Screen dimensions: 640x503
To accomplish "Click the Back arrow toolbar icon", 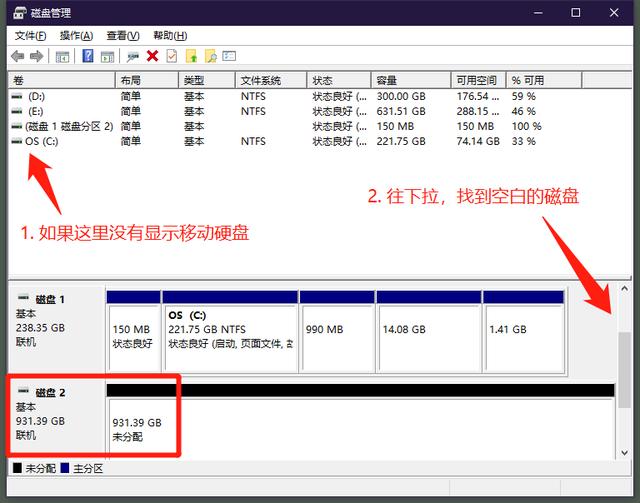I will point(17,56).
